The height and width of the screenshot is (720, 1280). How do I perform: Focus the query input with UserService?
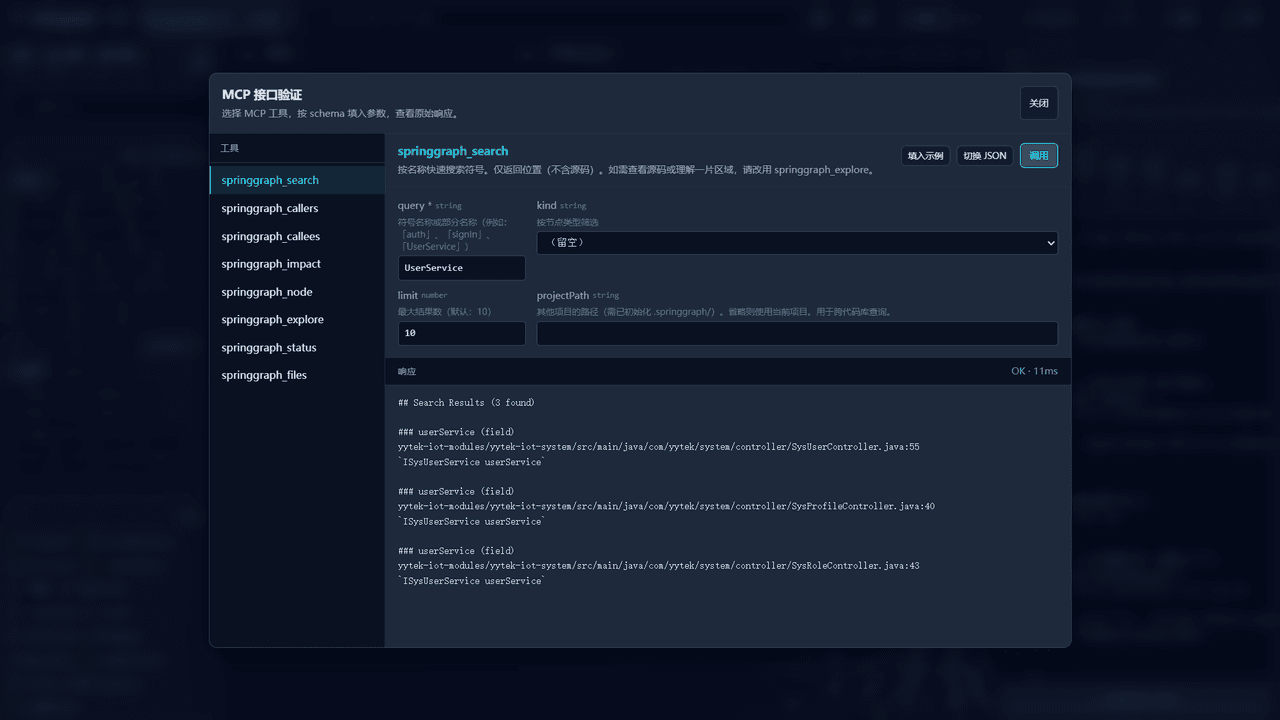461,268
